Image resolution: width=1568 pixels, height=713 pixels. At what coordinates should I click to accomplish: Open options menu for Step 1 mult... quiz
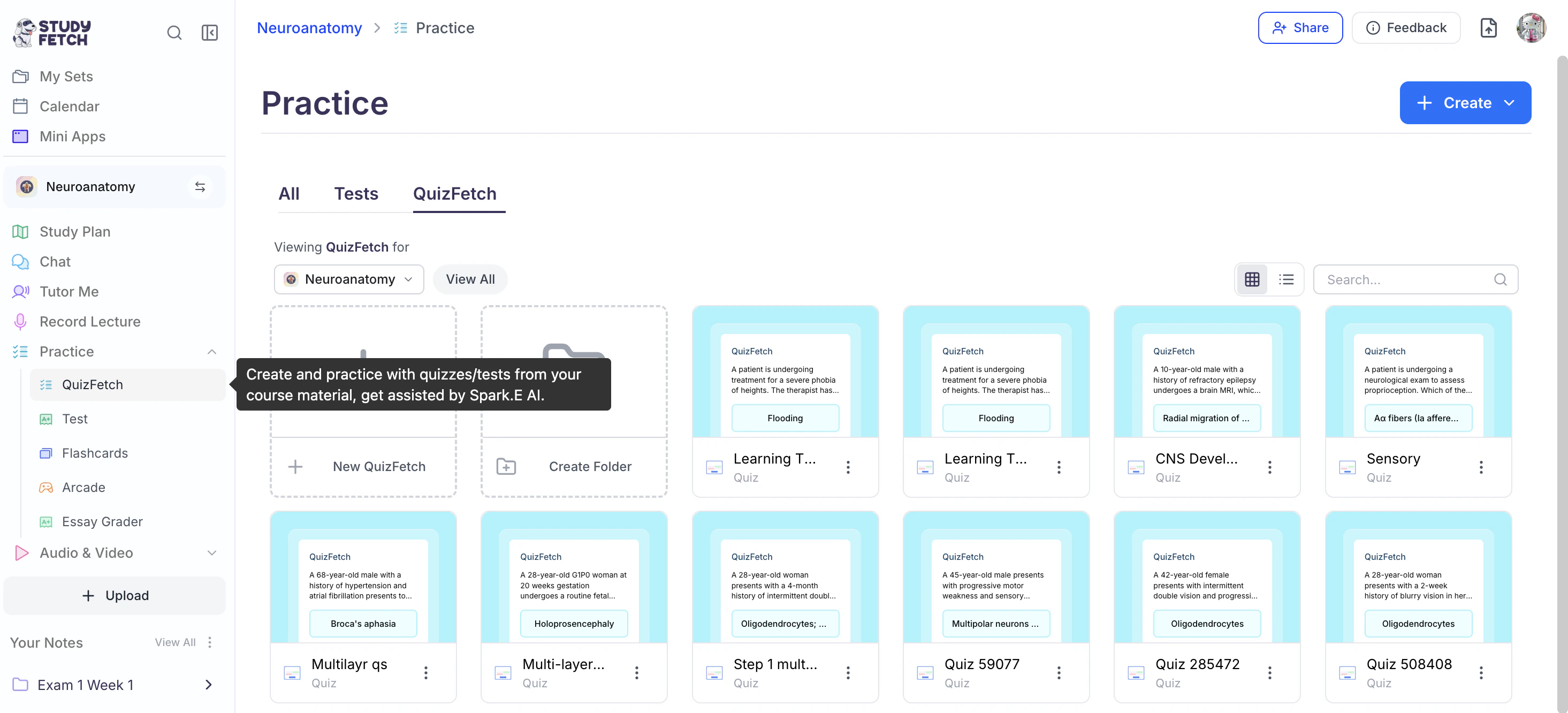[x=848, y=672]
